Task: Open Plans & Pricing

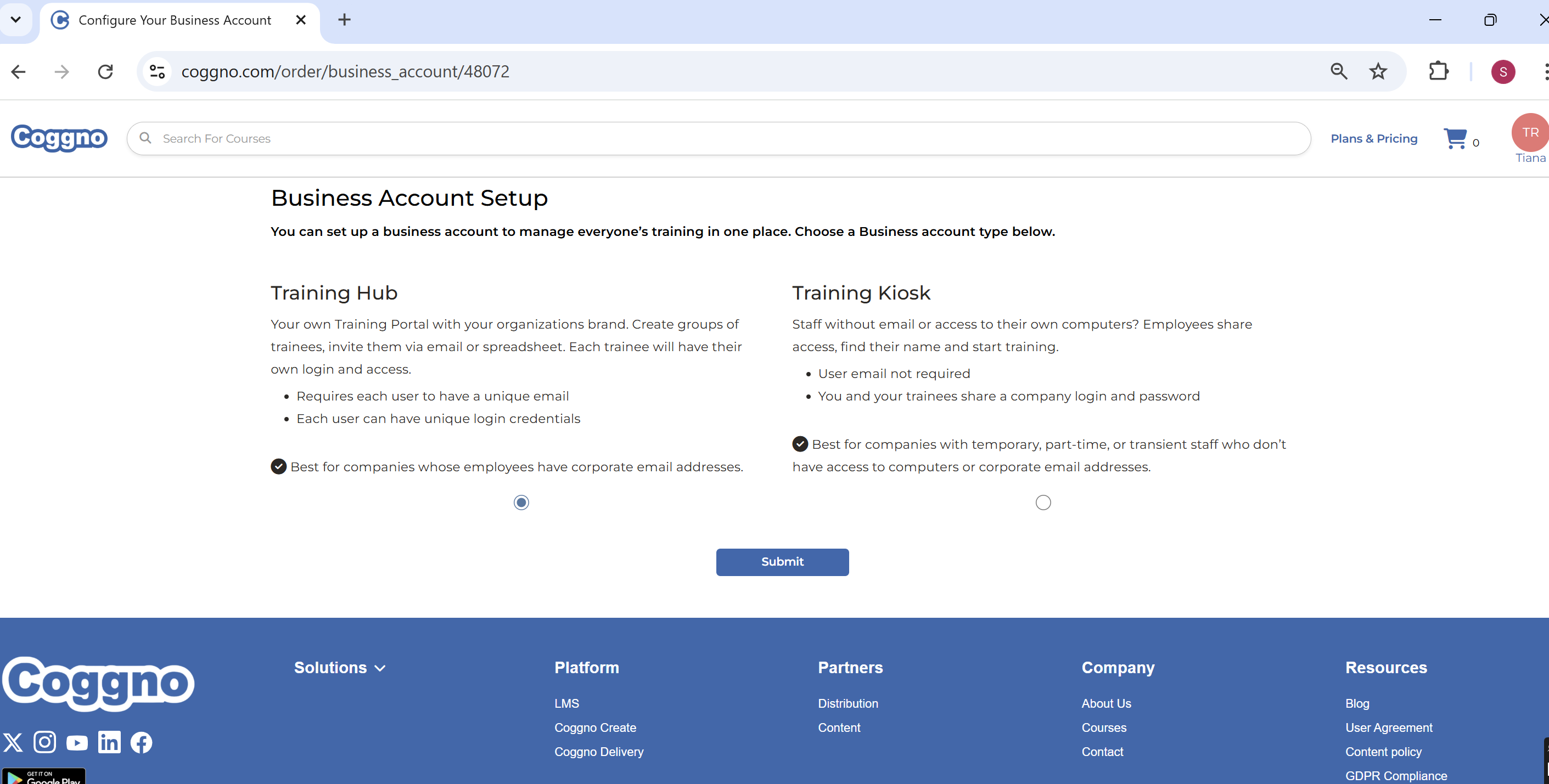Action: coord(1374,138)
